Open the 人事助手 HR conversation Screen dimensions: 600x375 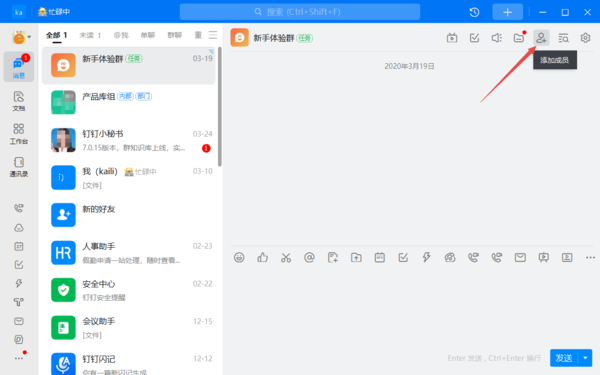click(x=129, y=253)
